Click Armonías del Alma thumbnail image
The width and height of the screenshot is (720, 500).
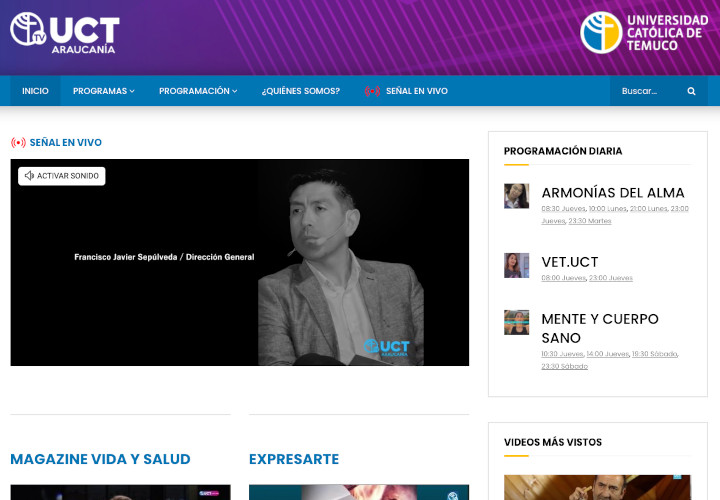click(x=517, y=196)
